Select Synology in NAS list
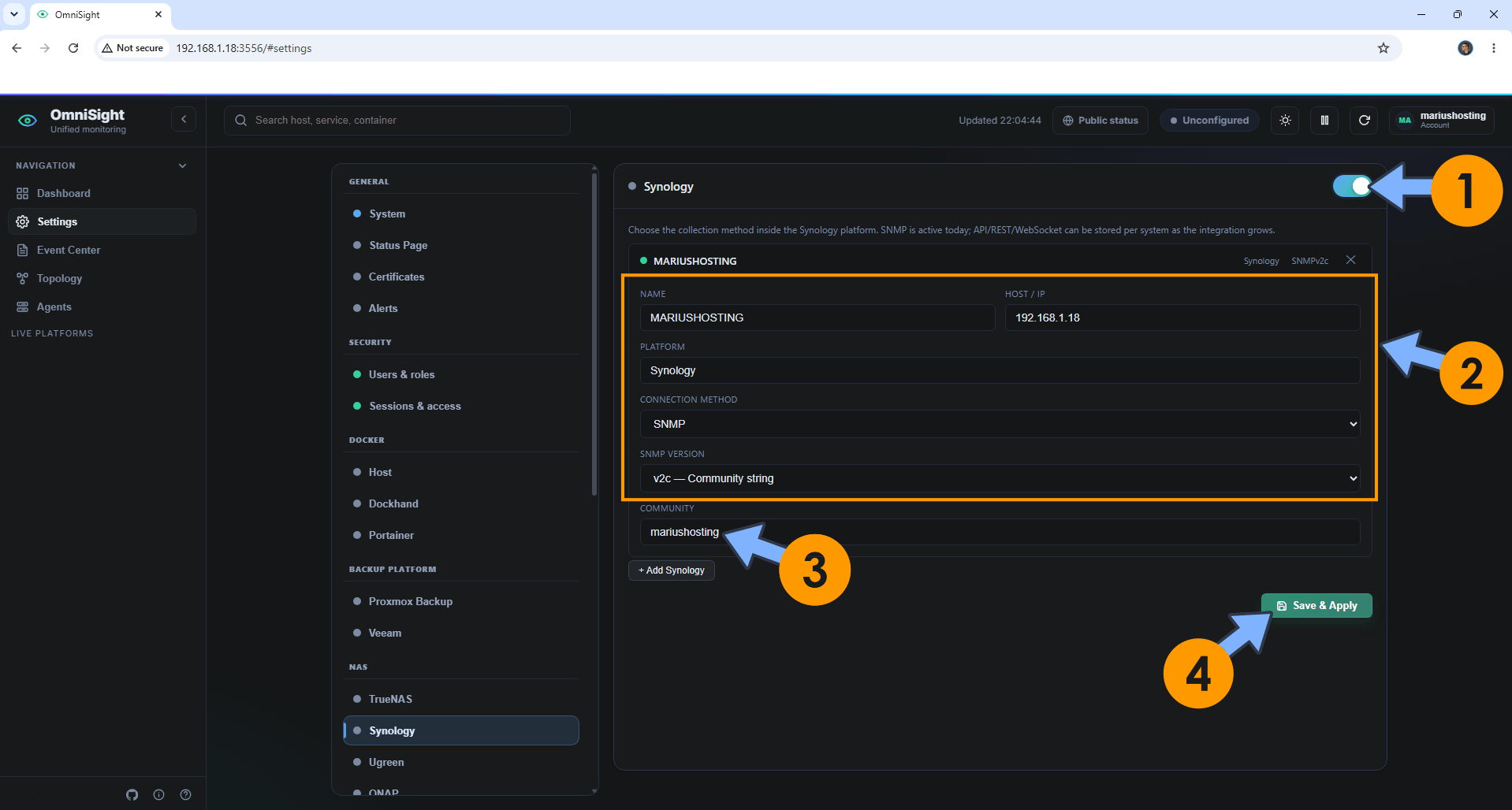Viewport: 1512px width, 810px height. click(461, 730)
